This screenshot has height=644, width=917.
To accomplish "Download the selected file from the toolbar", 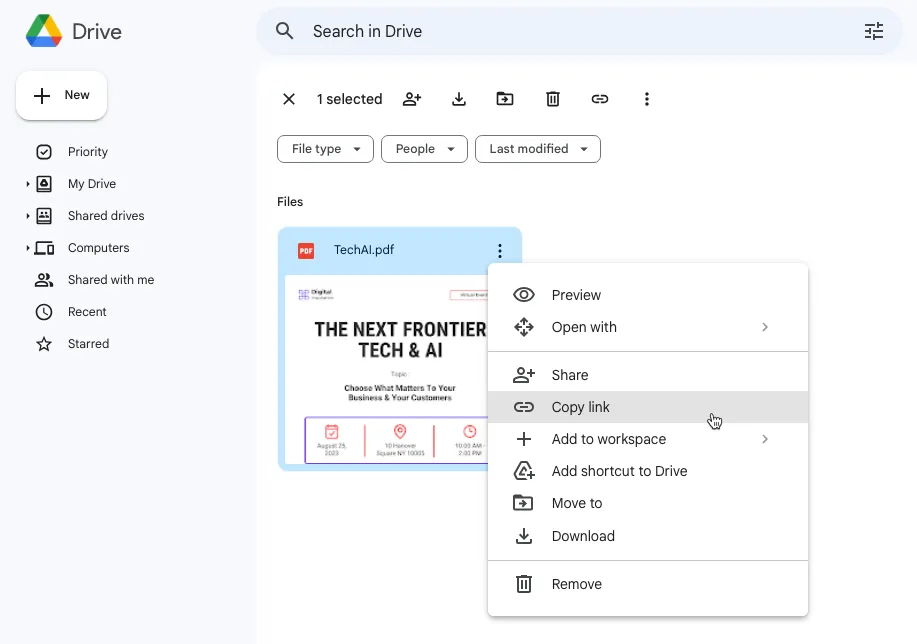I will point(458,99).
